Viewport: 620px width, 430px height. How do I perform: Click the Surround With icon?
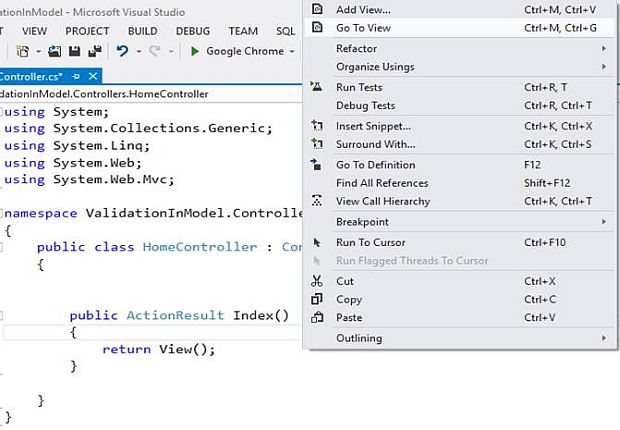[317, 144]
